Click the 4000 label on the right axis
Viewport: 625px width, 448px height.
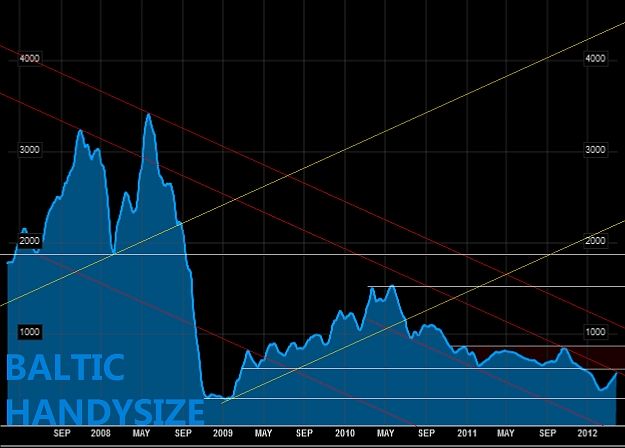point(596,59)
